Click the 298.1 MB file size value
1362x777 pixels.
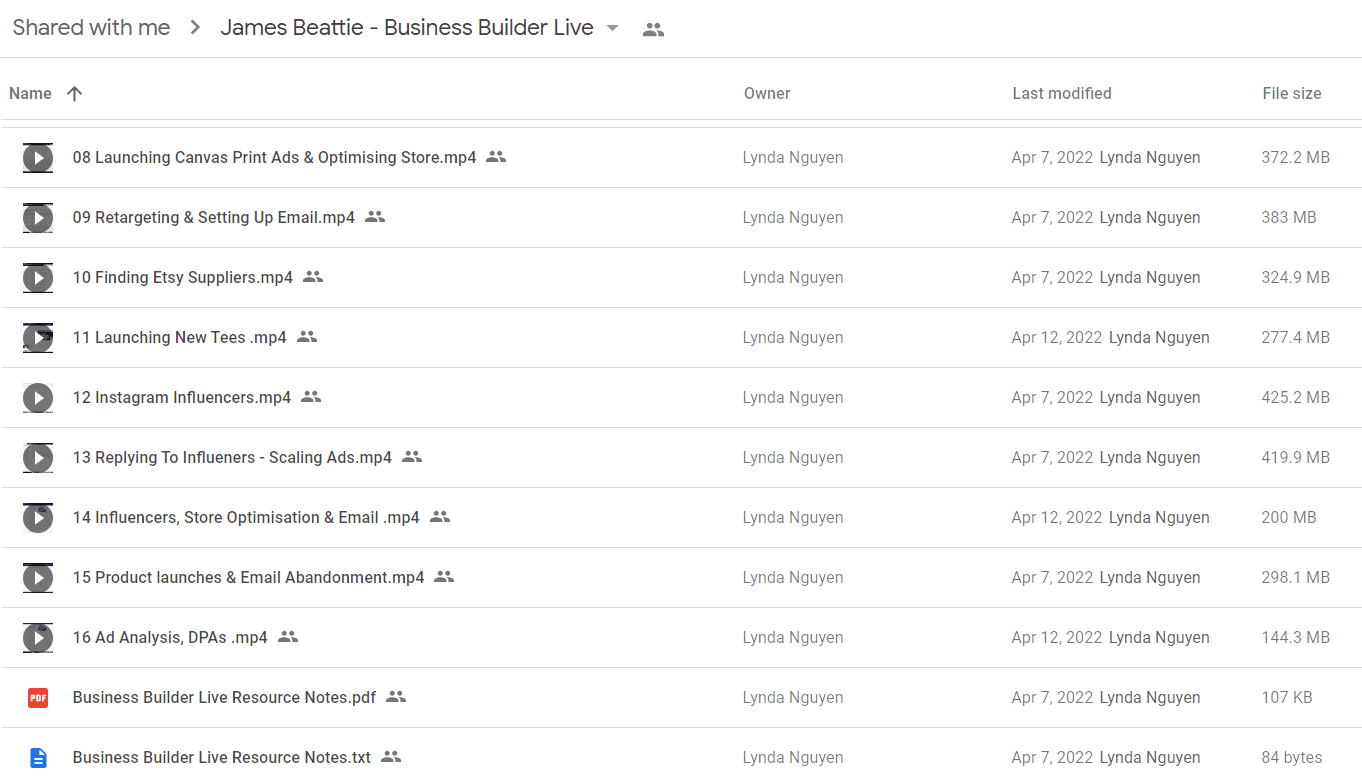[x=1296, y=577]
